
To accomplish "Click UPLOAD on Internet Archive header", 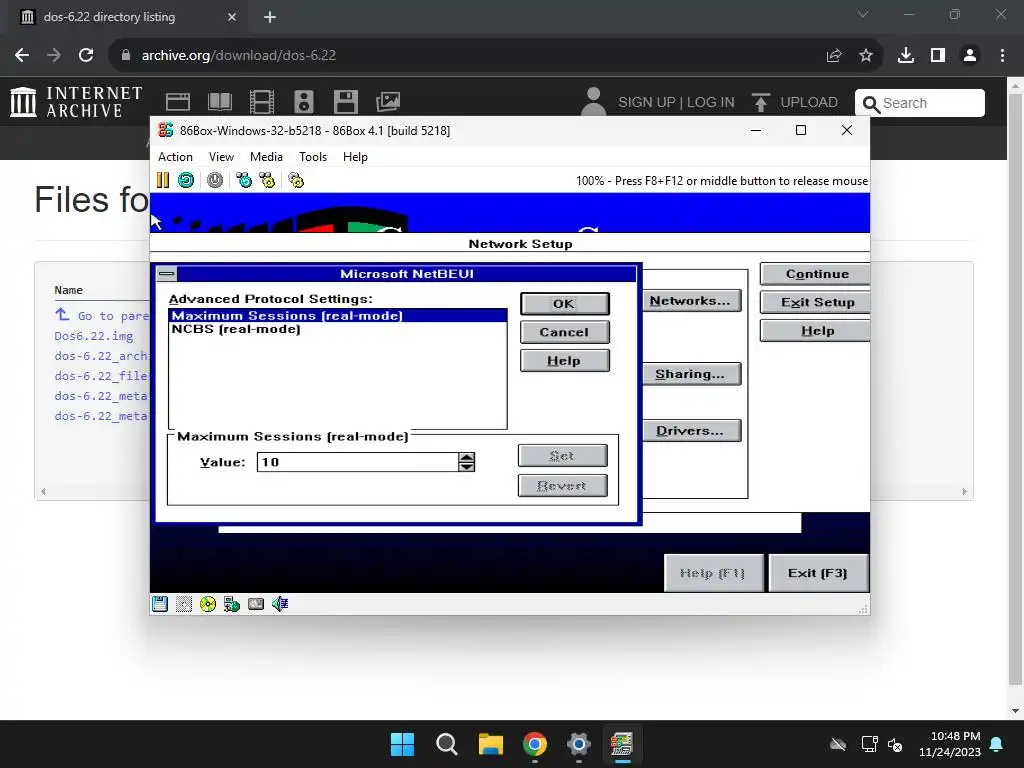I will click(x=795, y=103).
